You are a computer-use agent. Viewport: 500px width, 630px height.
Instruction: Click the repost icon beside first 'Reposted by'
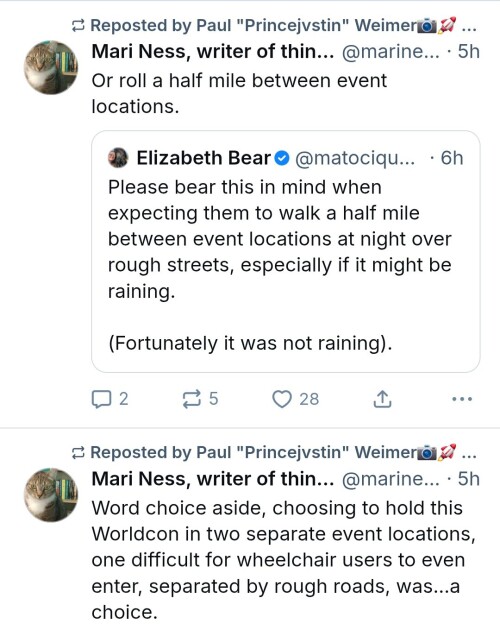coord(78,26)
